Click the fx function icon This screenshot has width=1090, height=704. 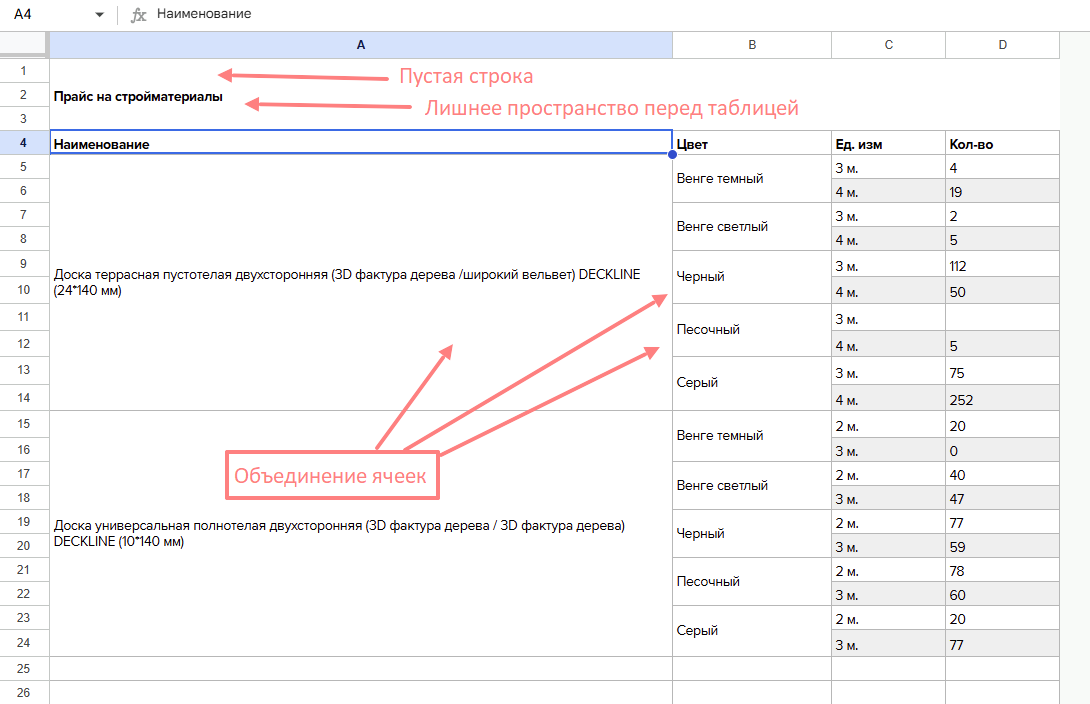tap(139, 15)
